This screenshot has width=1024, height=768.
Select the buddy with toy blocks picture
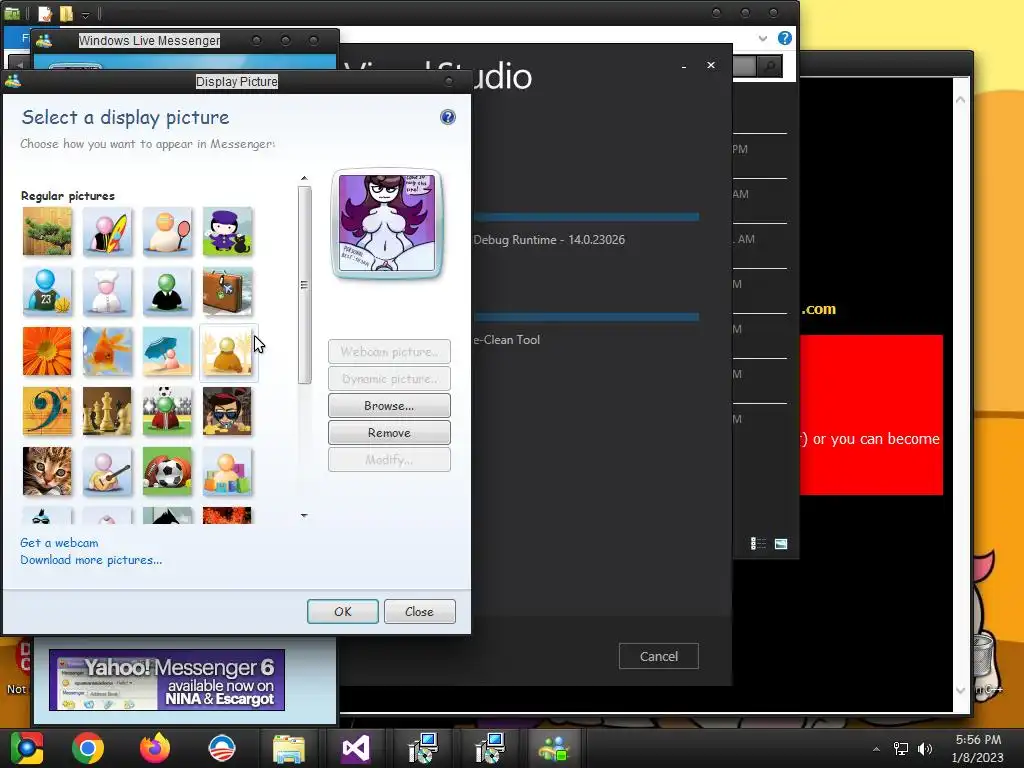click(227, 472)
